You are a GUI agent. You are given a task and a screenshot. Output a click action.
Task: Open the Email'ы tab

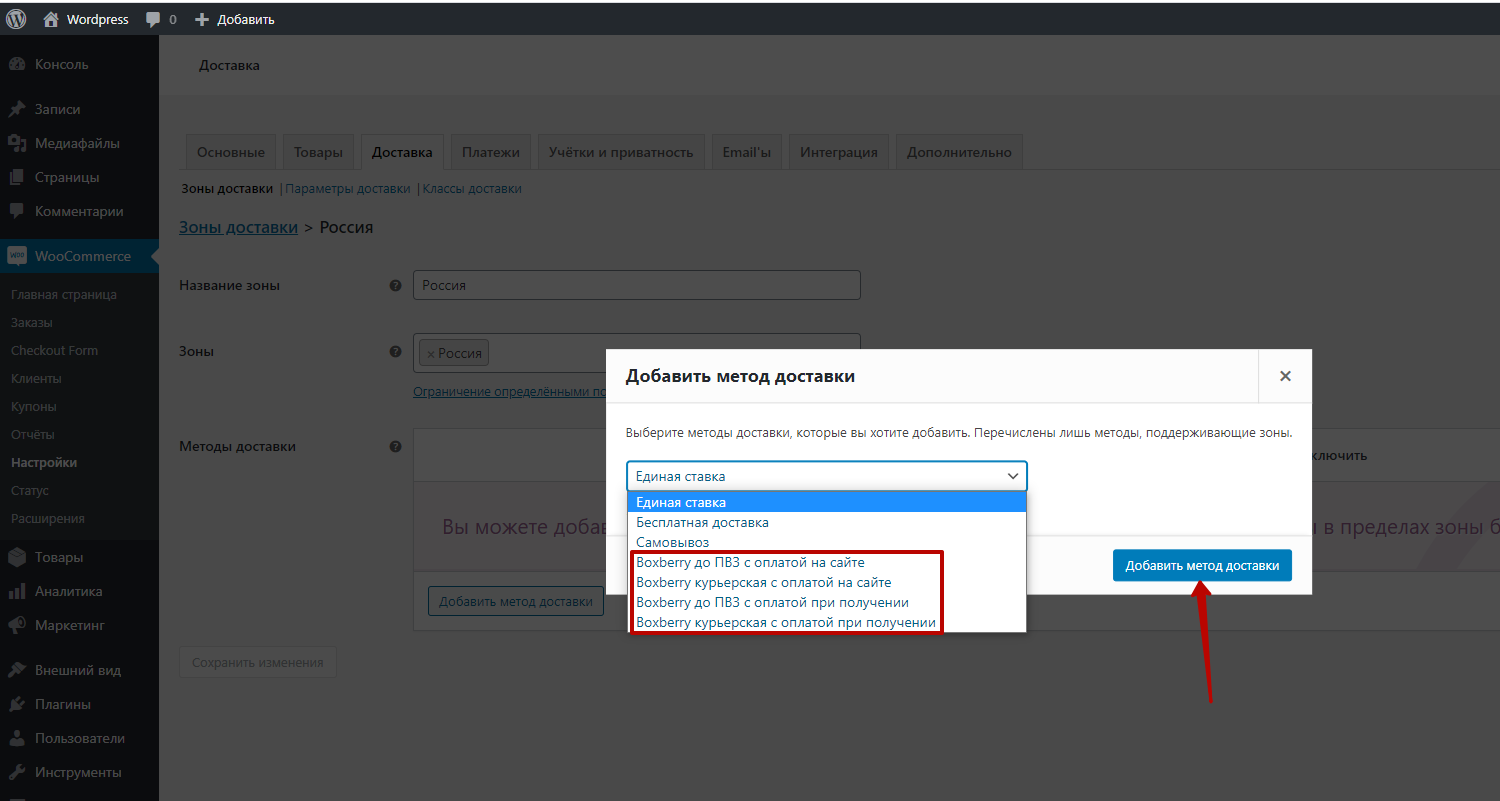point(747,152)
